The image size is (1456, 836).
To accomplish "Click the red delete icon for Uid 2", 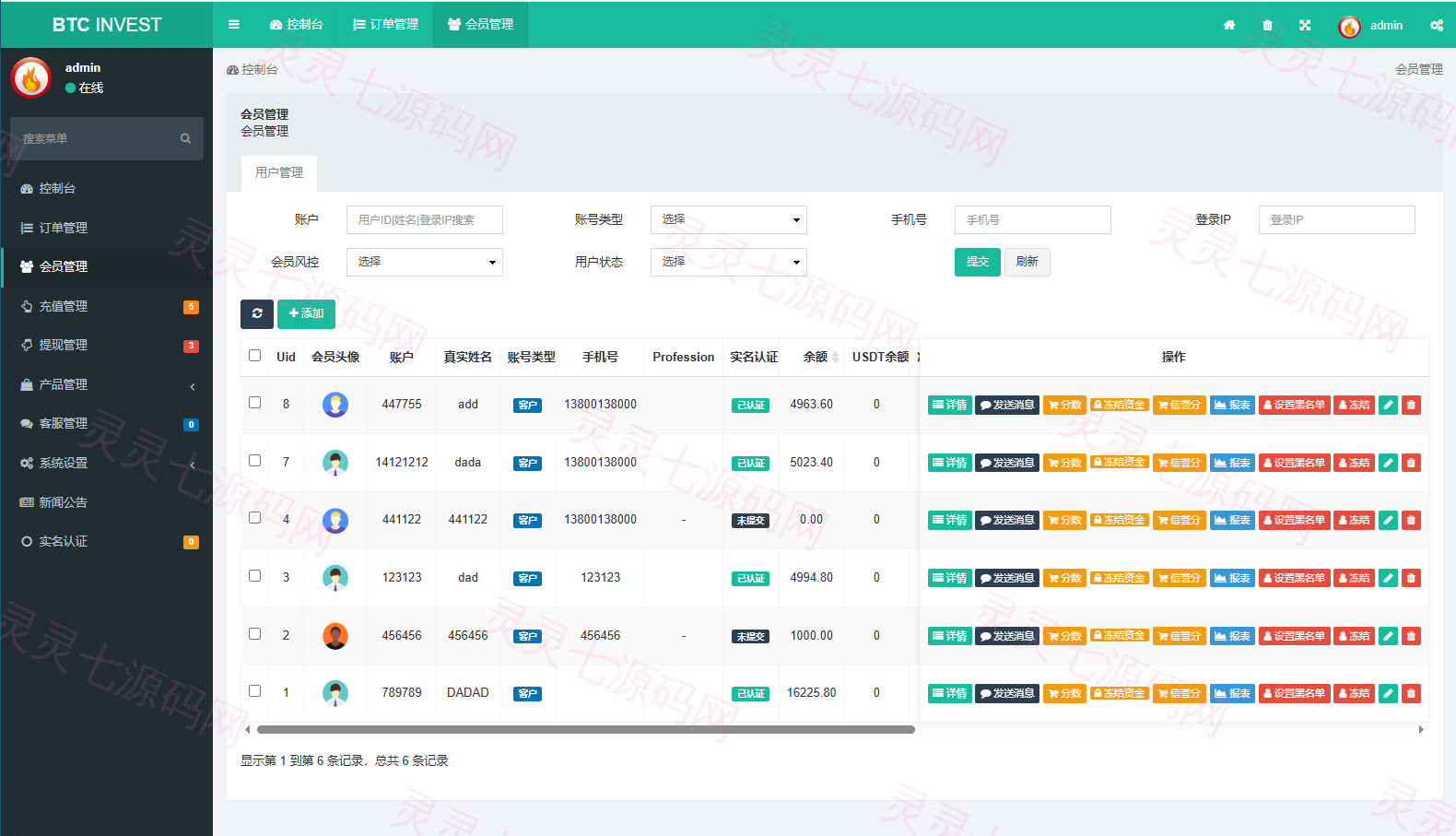I will click(1411, 636).
